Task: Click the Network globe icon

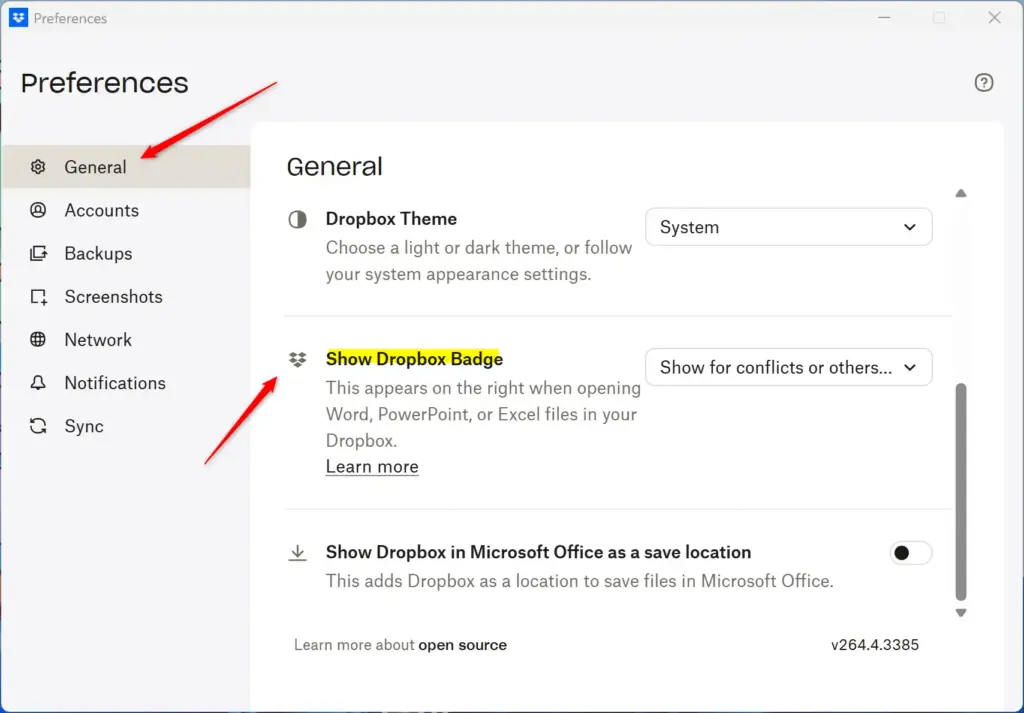Action: 38,340
